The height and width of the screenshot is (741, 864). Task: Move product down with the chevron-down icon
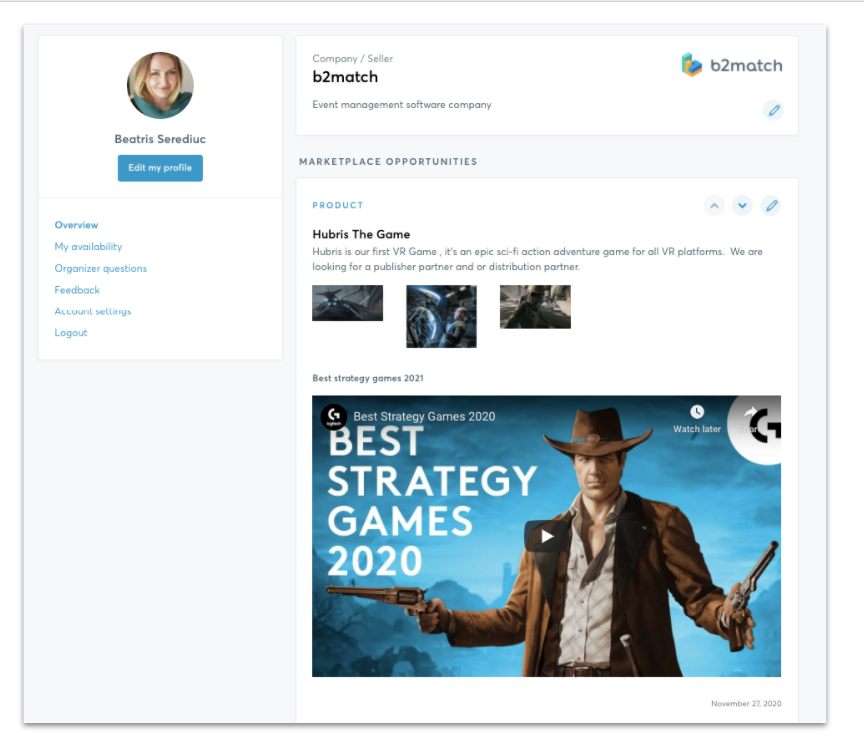[x=742, y=205]
